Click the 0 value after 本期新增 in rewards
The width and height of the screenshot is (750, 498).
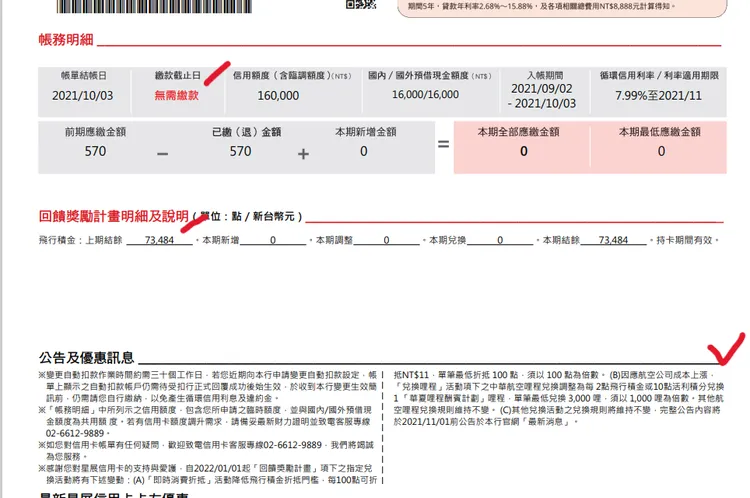[273, 240]
